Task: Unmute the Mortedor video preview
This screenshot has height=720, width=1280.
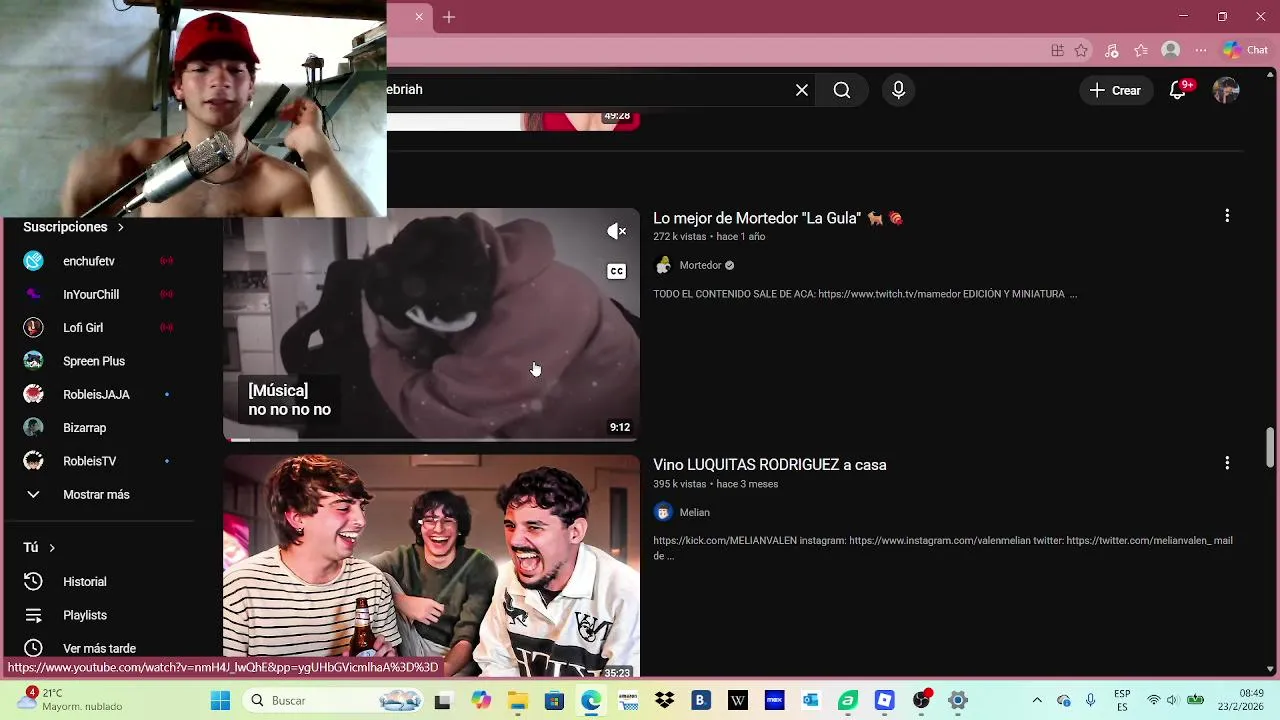Action: tap(617, 231)
